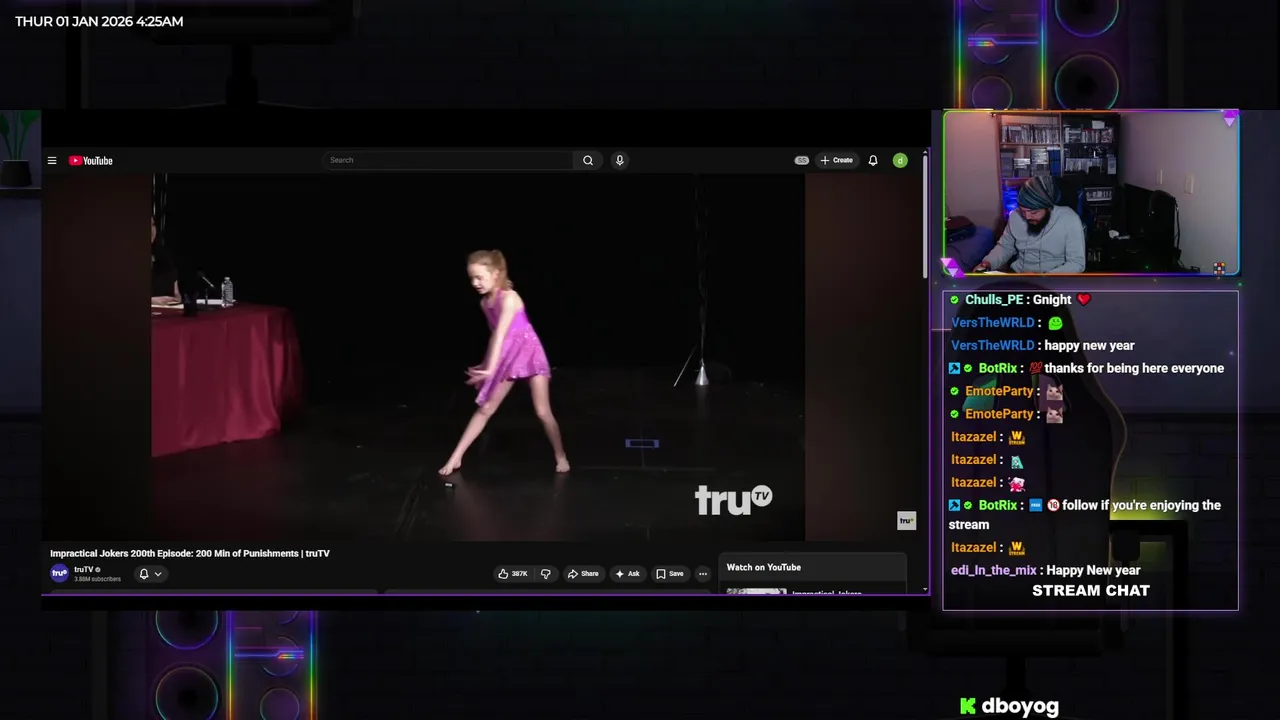Click the Ask button below video
Viewport: 1280px width, 720px height.
pyautogui.click(x=627, y=574)
